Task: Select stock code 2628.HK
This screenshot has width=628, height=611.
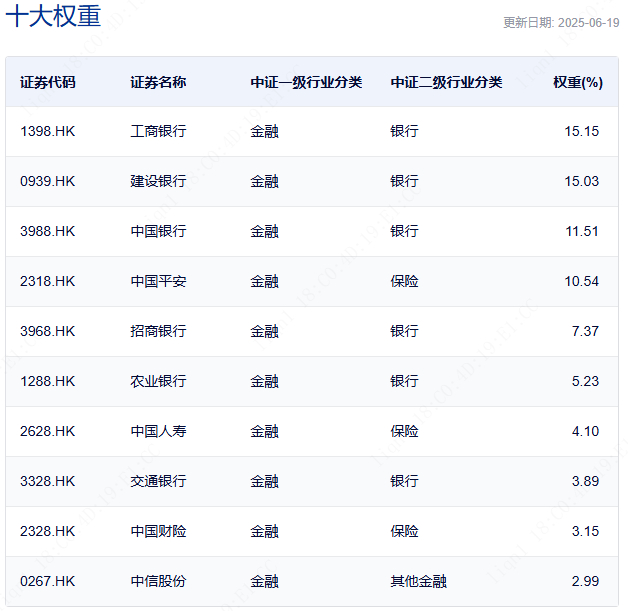Action: coord(48,431)
